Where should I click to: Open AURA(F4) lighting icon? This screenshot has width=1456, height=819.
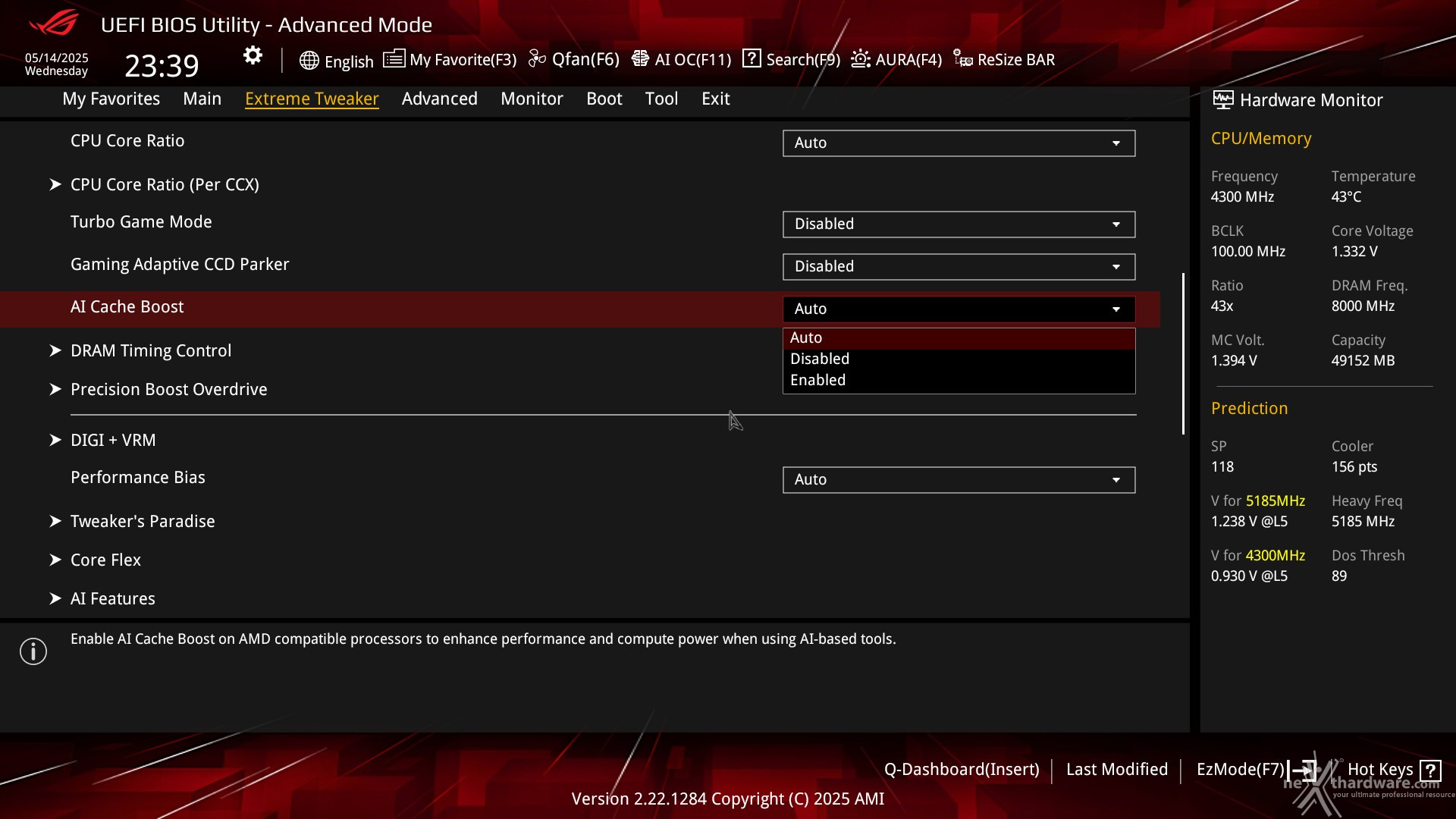click(x=861, y=59)
